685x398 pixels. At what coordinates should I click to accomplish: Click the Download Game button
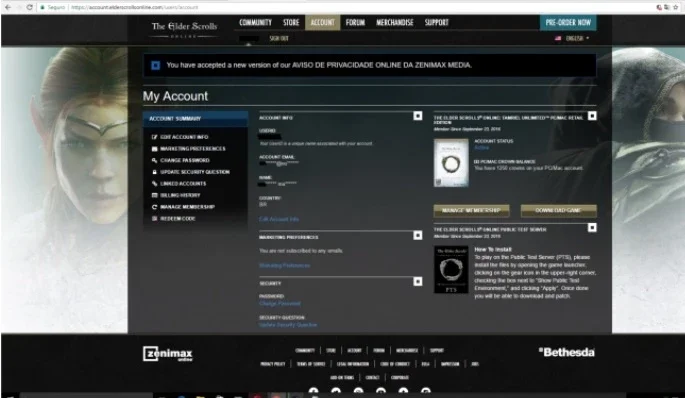point(558,211)
